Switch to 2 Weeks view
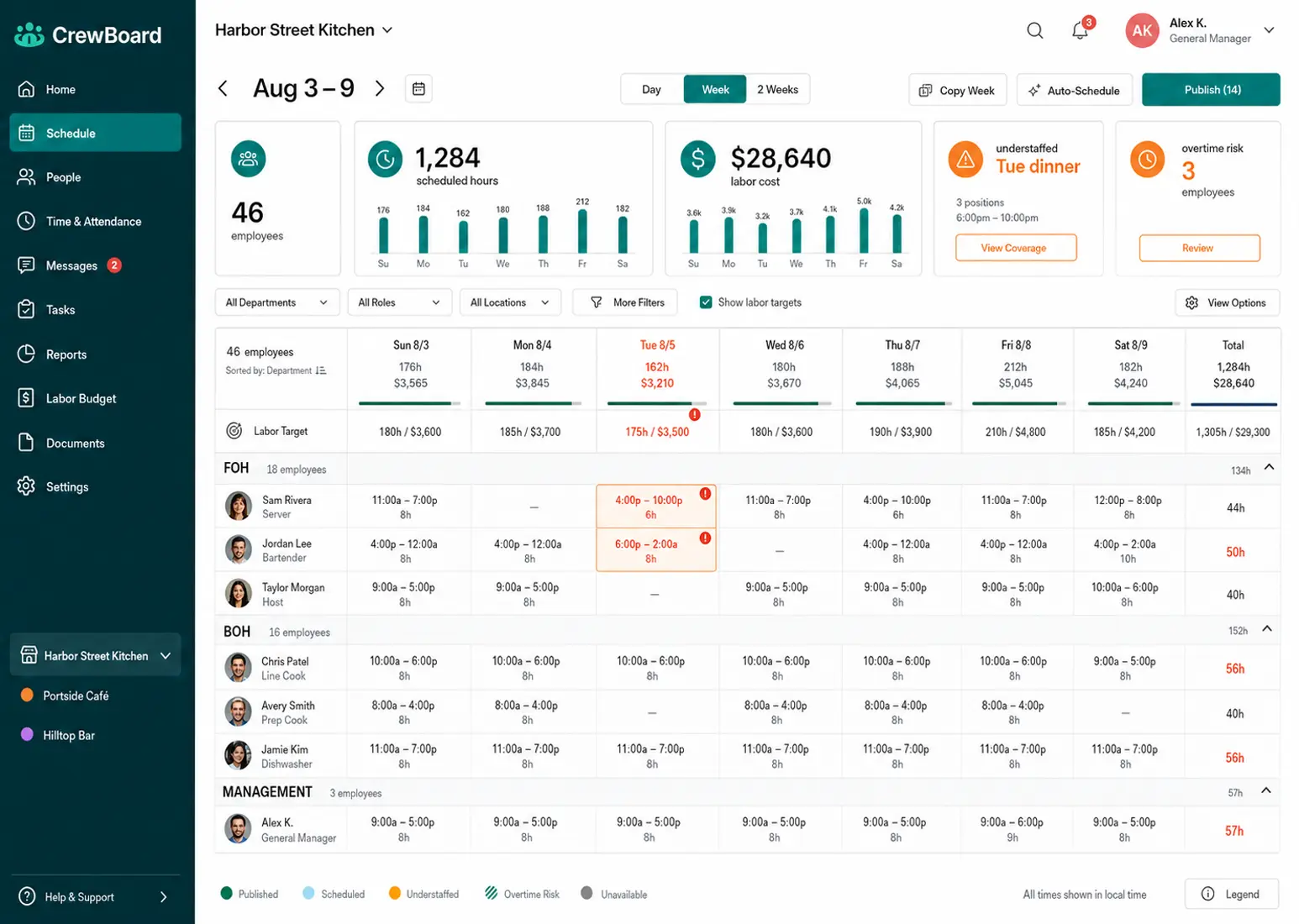The width and height of the screenshot is (1299, 924). click(x=777, y=90)
